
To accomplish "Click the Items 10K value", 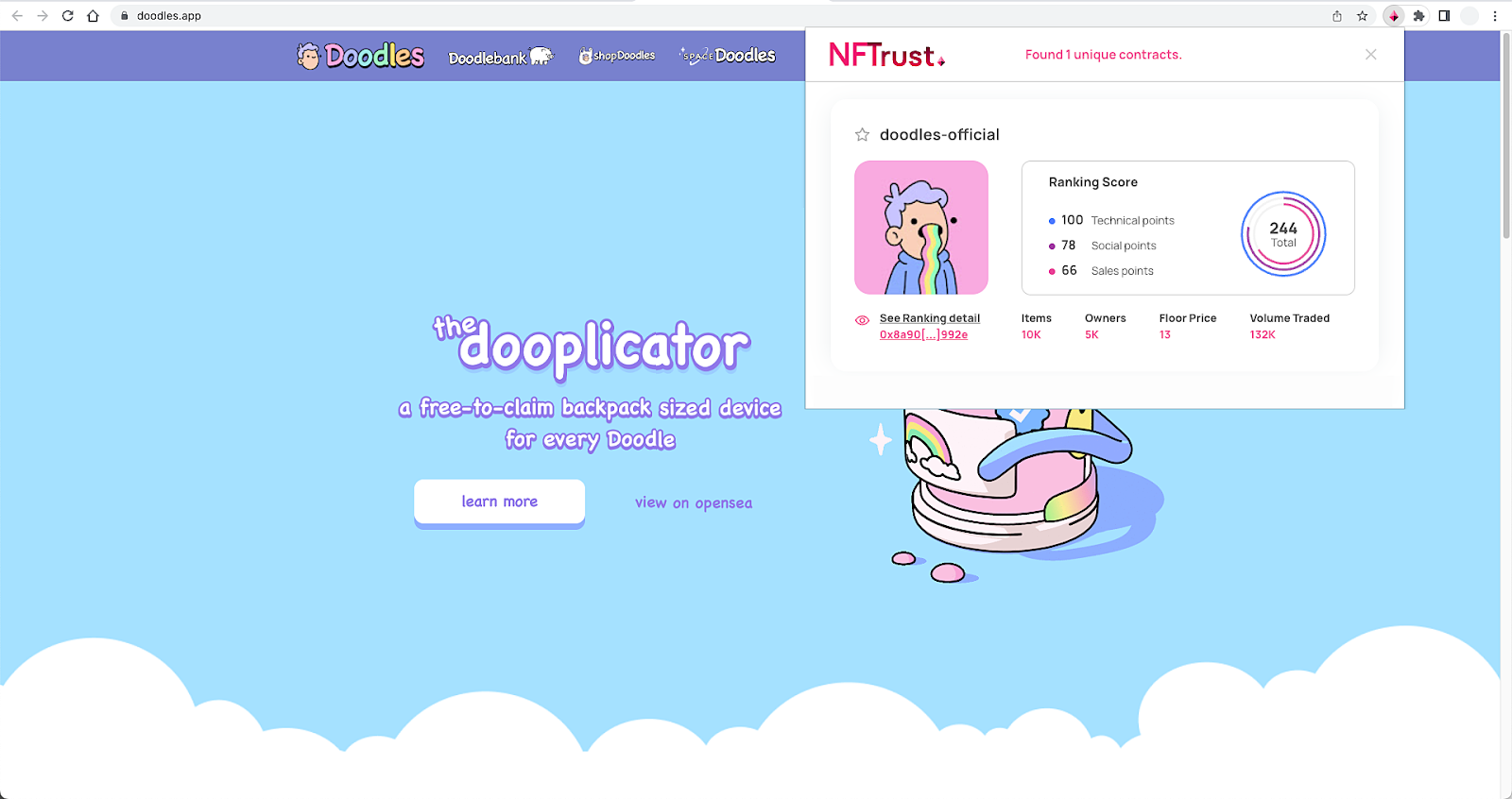I will [x=1031, y=334].
